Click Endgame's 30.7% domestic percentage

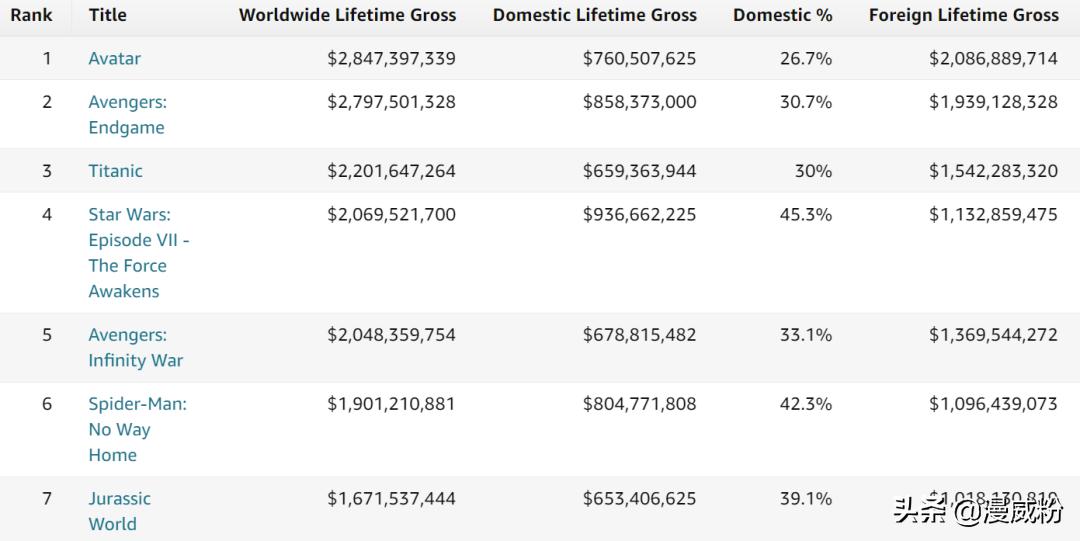805,102
